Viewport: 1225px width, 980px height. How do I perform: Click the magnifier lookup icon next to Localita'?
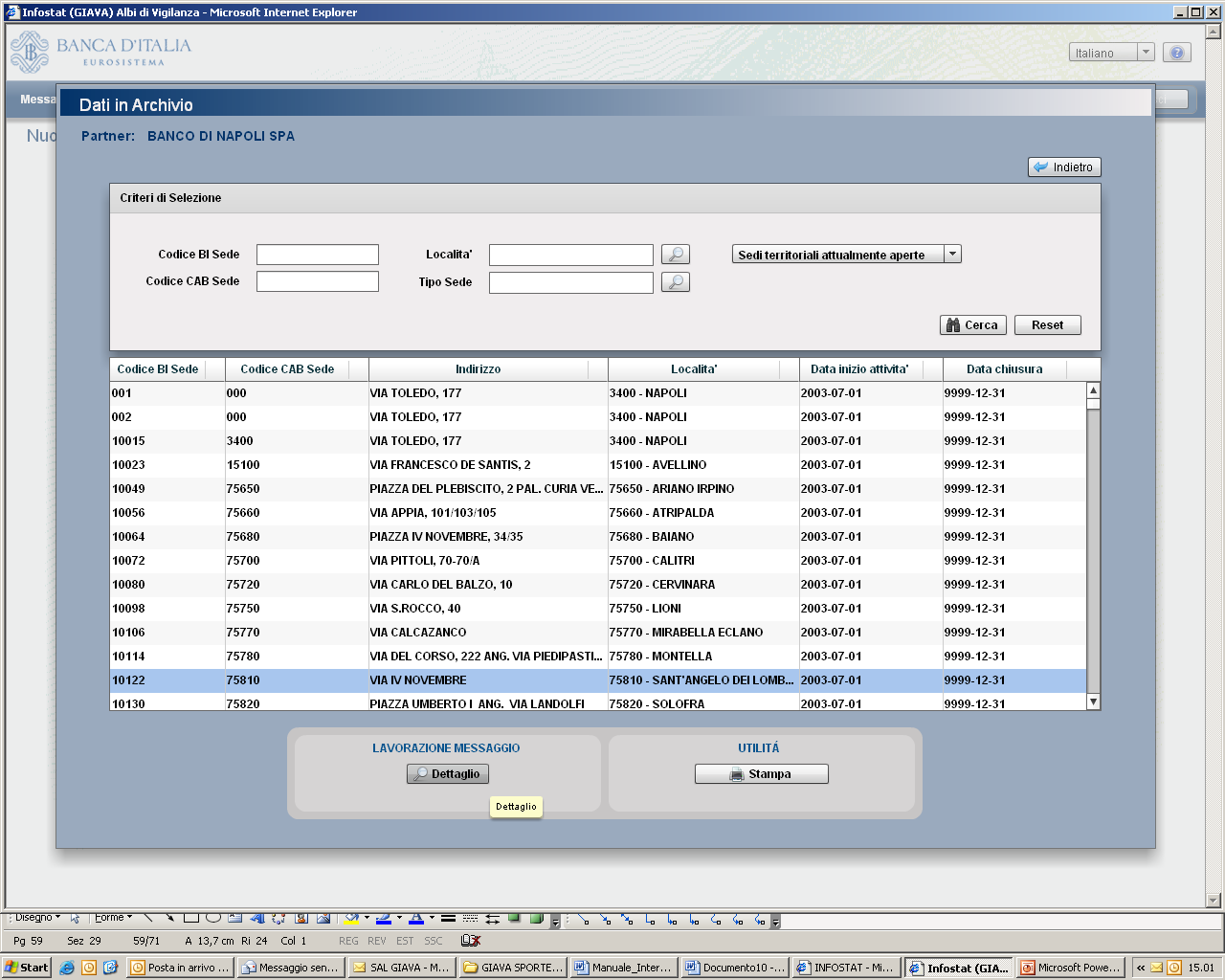(676, 255)
